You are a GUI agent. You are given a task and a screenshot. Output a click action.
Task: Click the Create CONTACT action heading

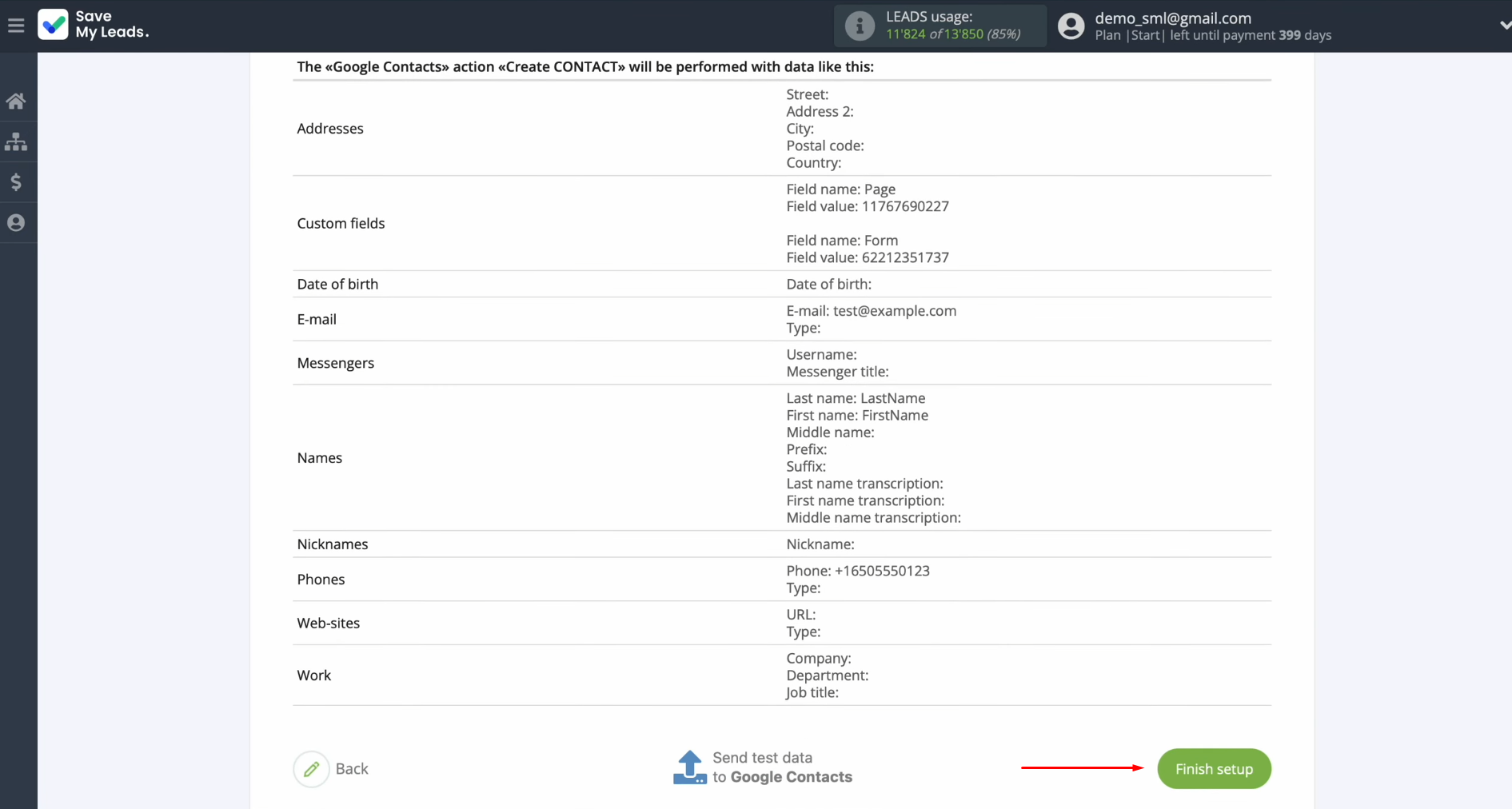(585, 67)
